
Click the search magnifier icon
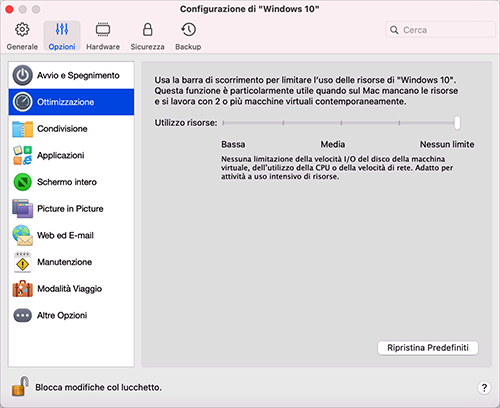point(394,30)
